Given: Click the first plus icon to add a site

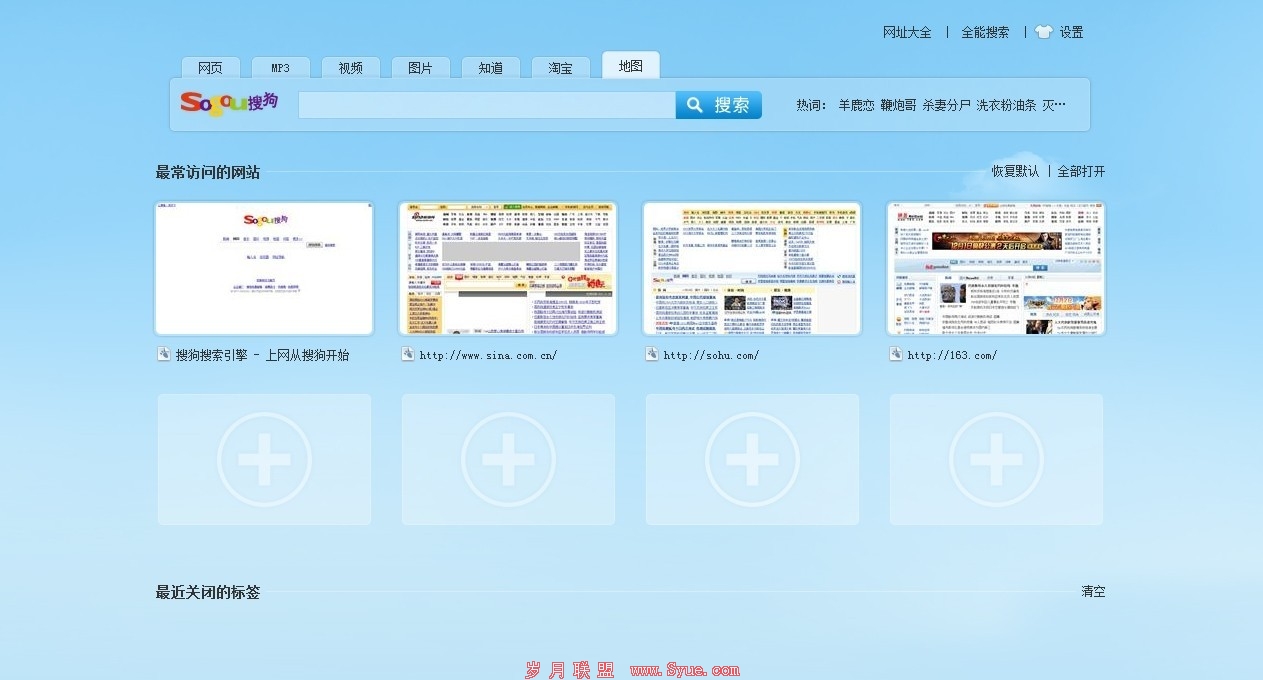Looking at the screenshot, I should point(264,459).
